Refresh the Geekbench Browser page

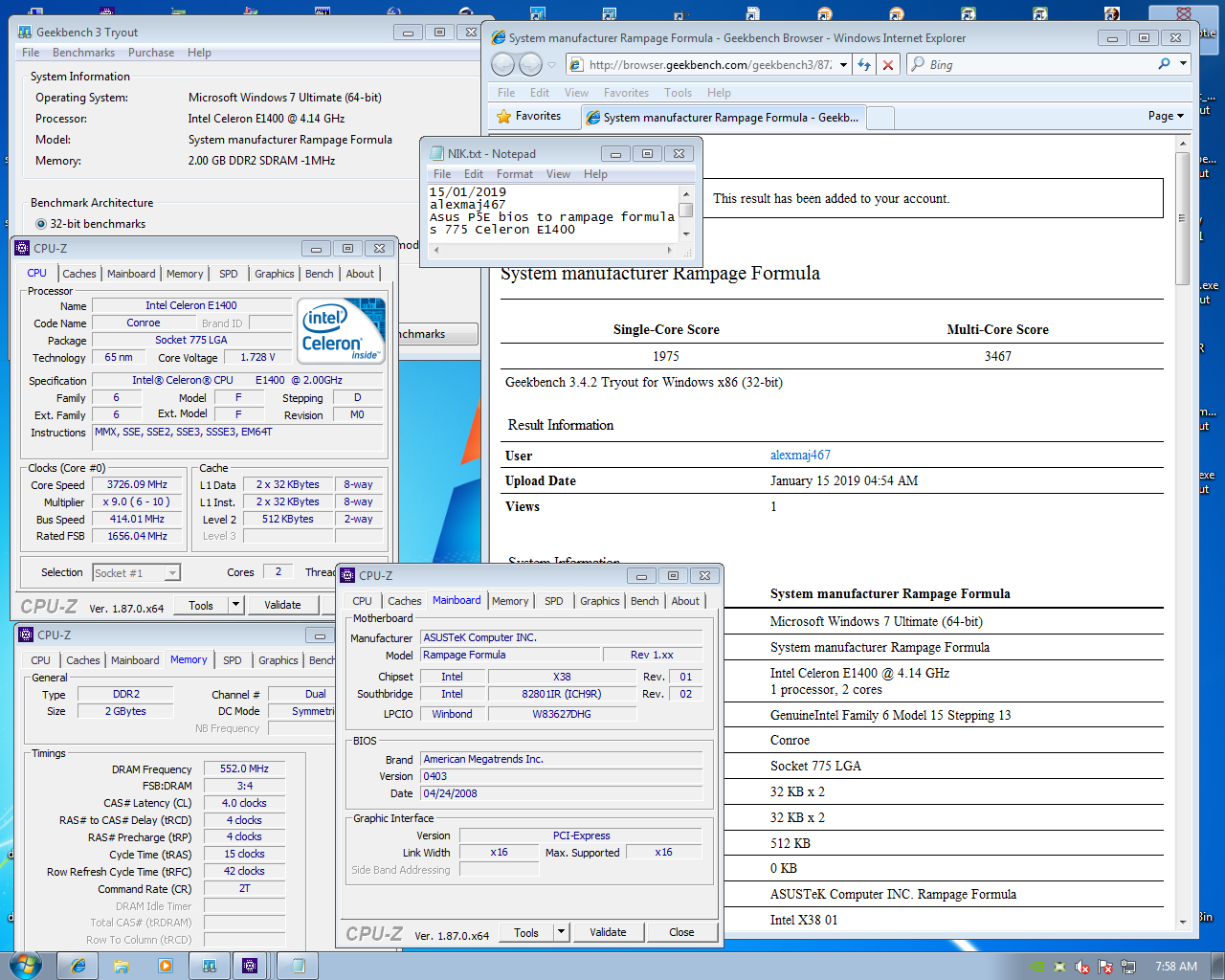click(864, 64)
